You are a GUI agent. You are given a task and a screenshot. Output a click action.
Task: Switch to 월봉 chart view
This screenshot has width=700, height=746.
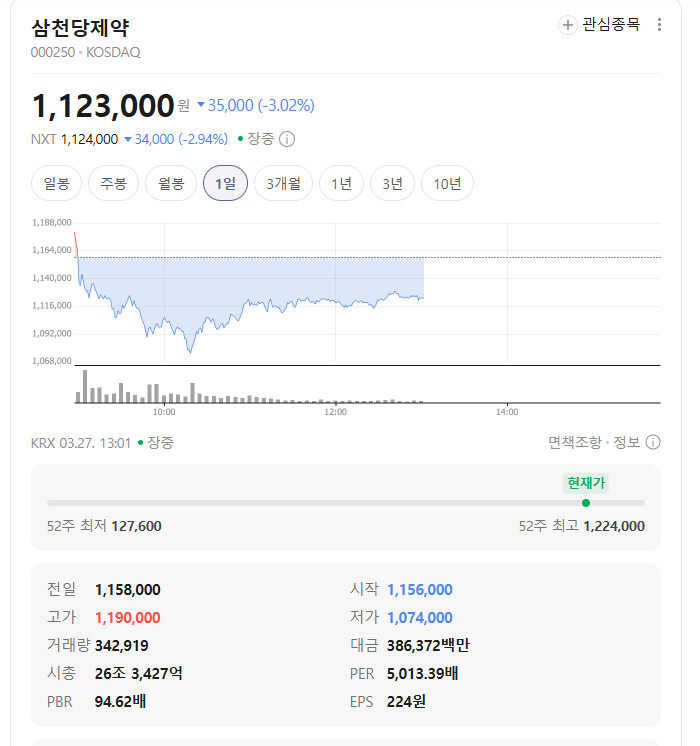171,183
